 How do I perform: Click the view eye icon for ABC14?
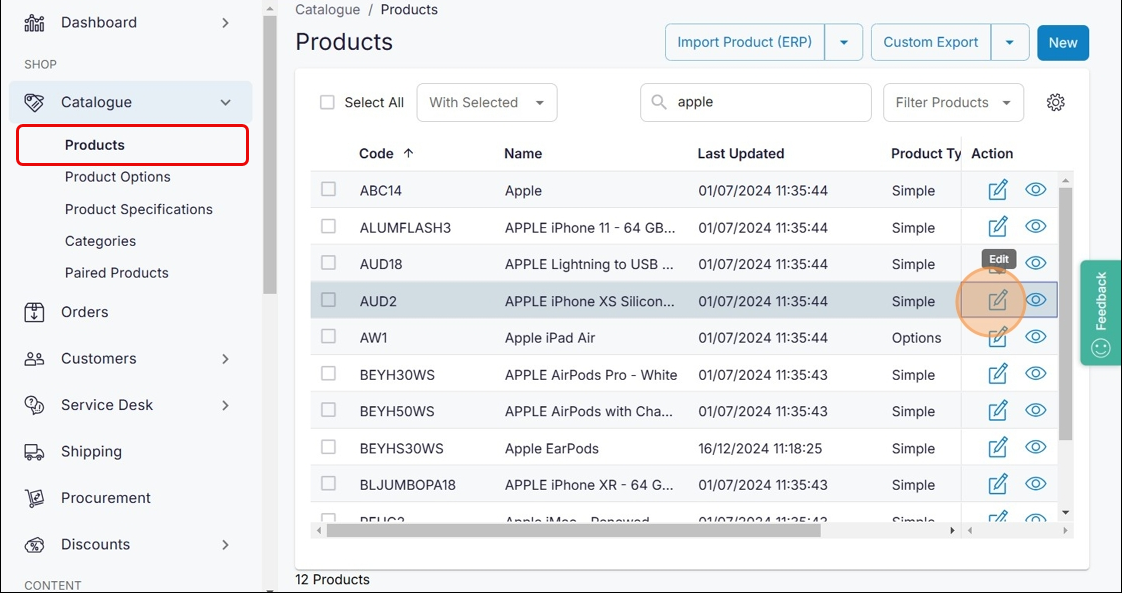pyautogui.click(x=1035, y=190)
